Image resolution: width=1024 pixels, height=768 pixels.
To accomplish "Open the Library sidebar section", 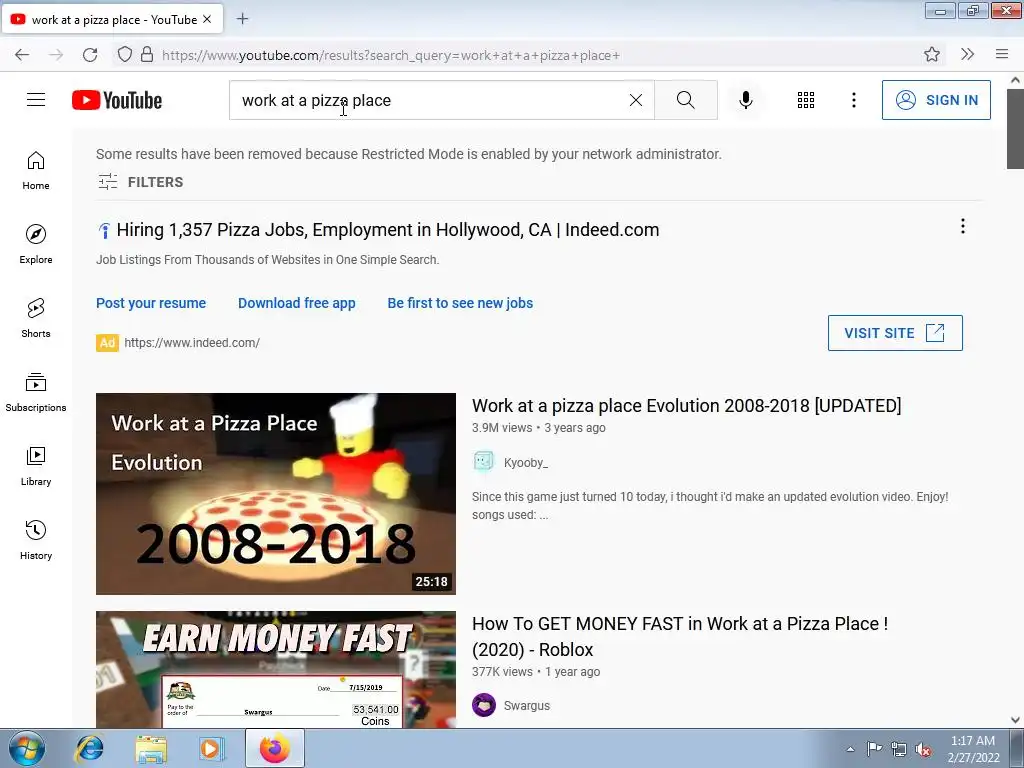I will (36, 466).
